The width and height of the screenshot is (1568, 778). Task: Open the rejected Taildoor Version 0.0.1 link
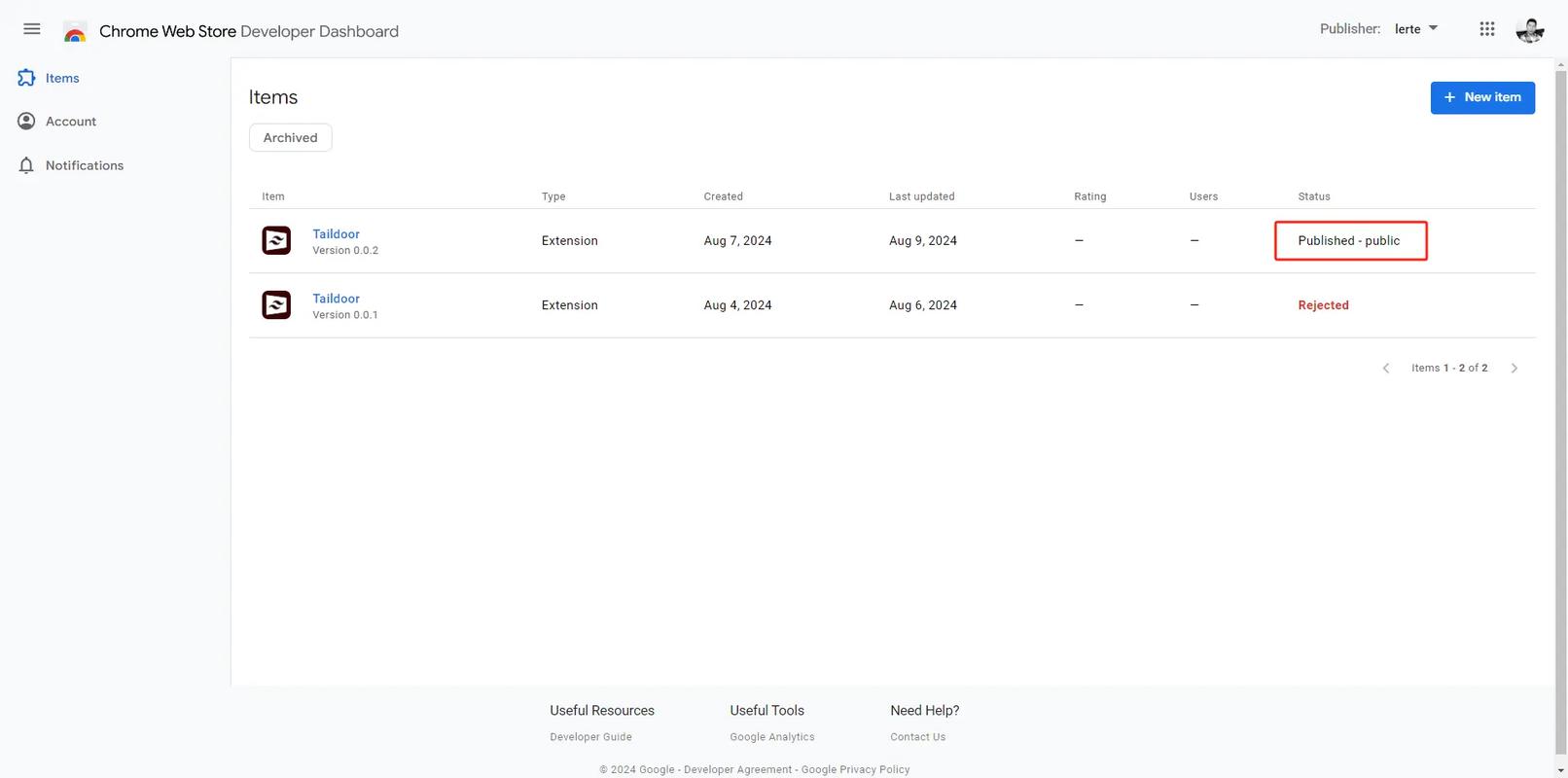(336, 299)
